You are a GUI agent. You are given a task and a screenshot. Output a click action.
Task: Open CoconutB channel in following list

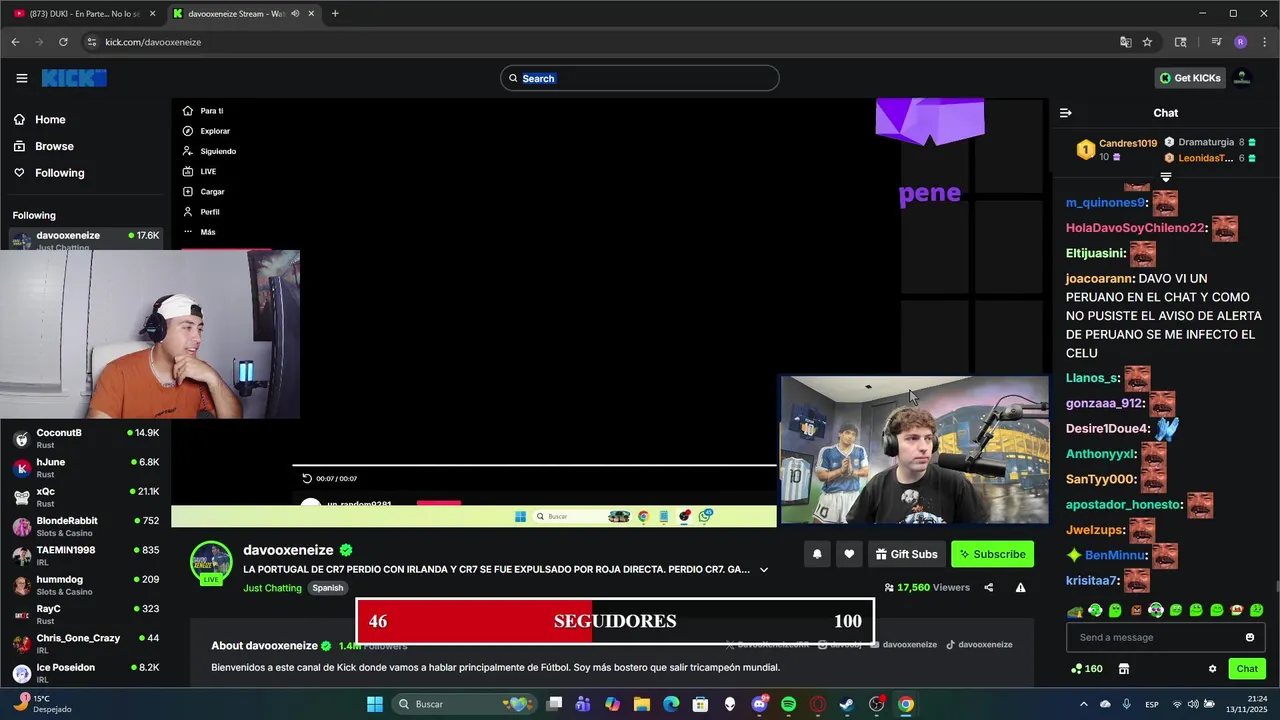[x=85, y=438]
